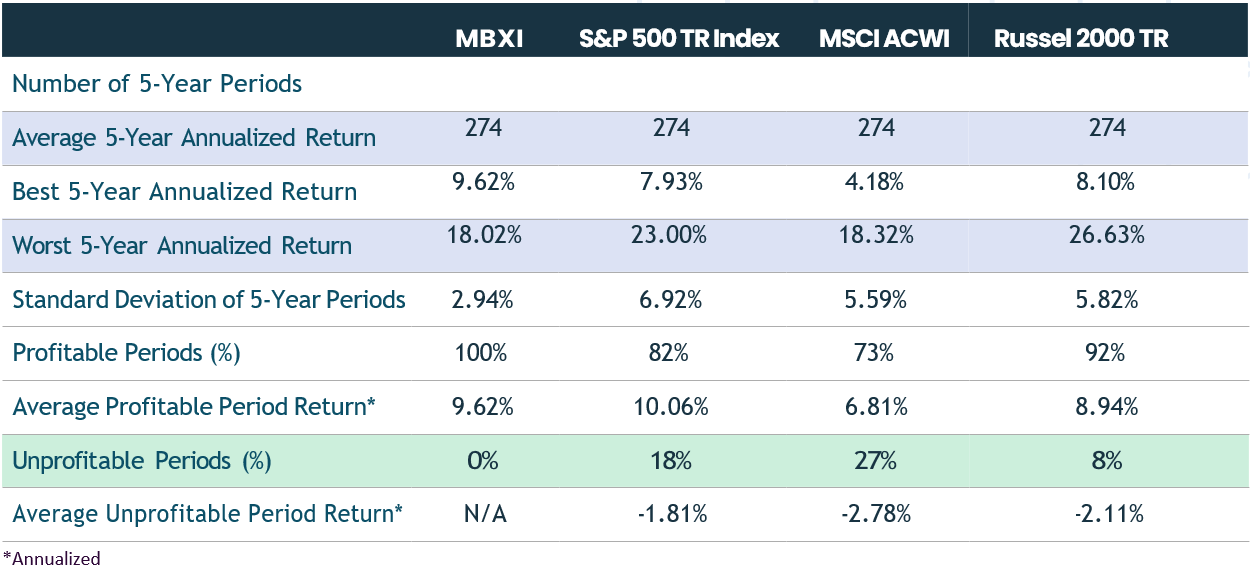Click the 26.63% cell under Russel 2000 TR
This screenshot has width=1250, height=574.
coord(1107,236)
